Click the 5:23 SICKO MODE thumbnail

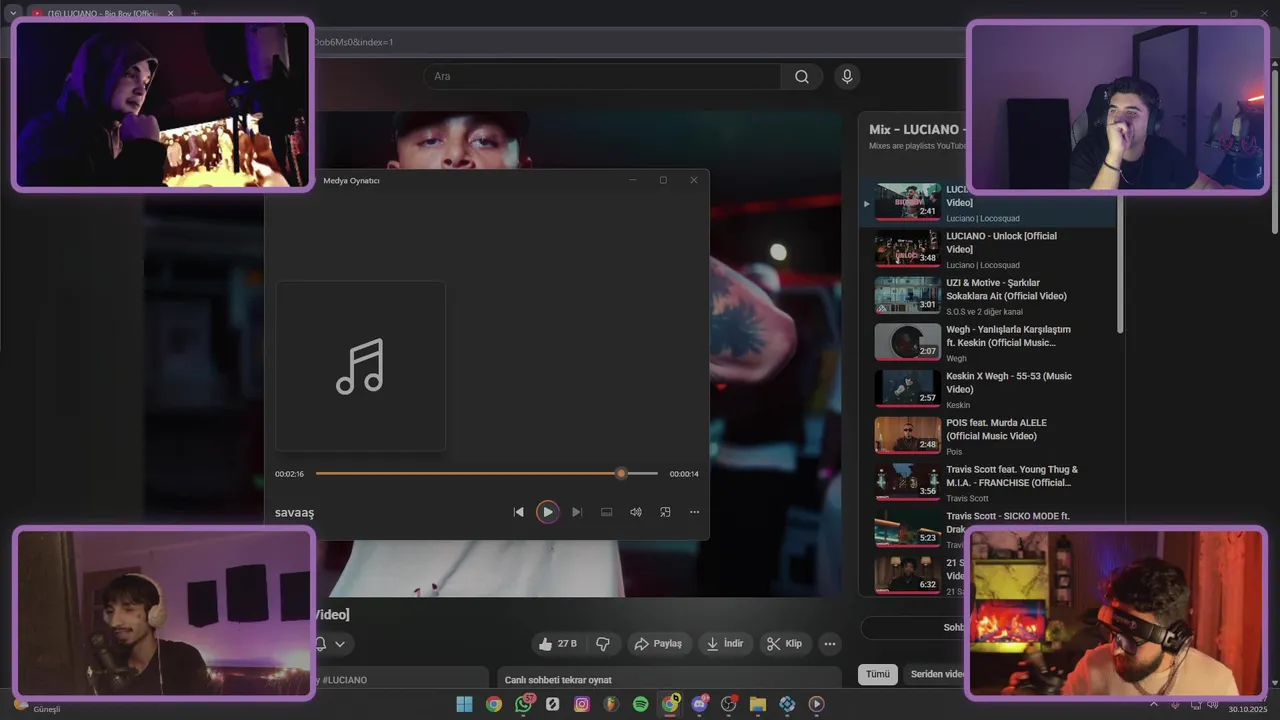(907, 529)
